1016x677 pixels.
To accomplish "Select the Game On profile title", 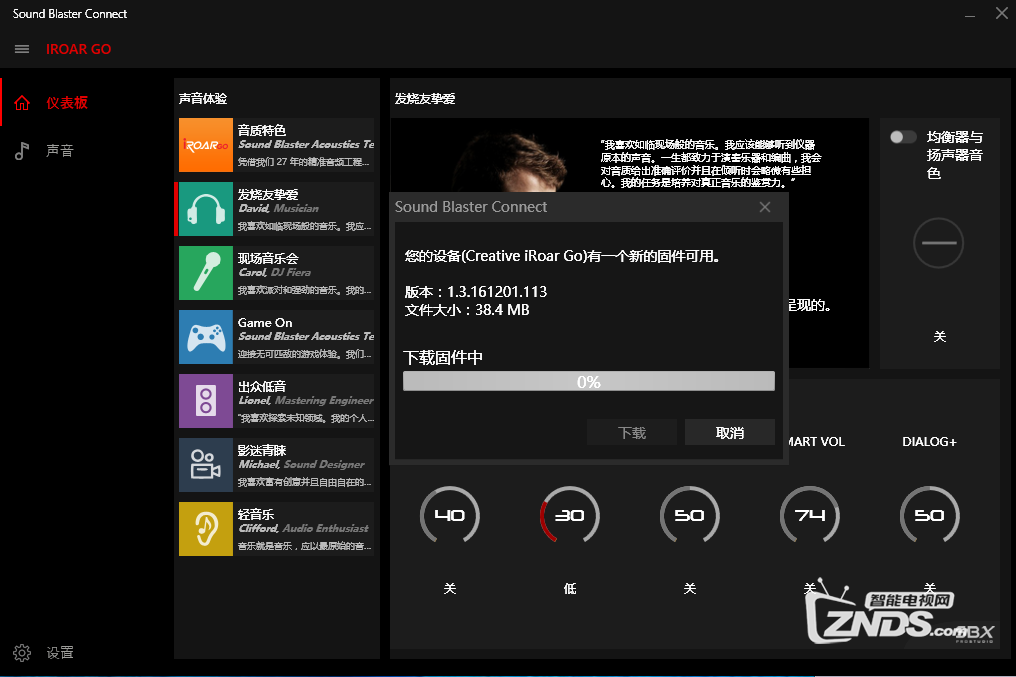I will tap(265, 323).
